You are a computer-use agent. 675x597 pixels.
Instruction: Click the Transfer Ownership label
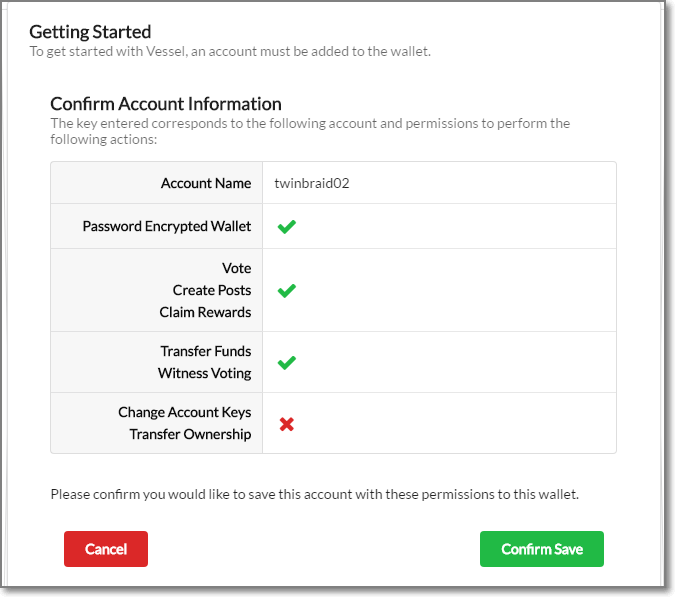click(x=190, y=435)
